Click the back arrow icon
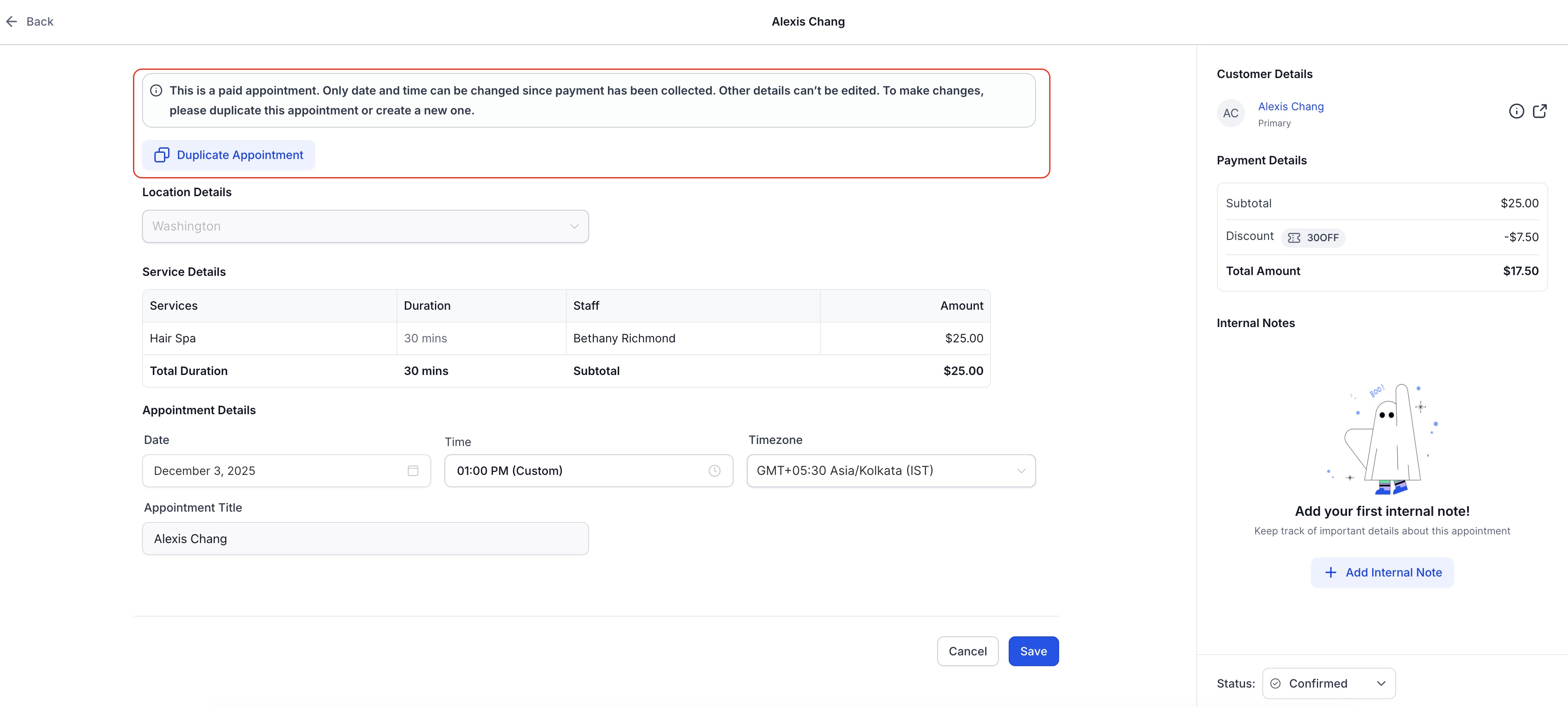 pyautogui.click(x=12, y=22)
